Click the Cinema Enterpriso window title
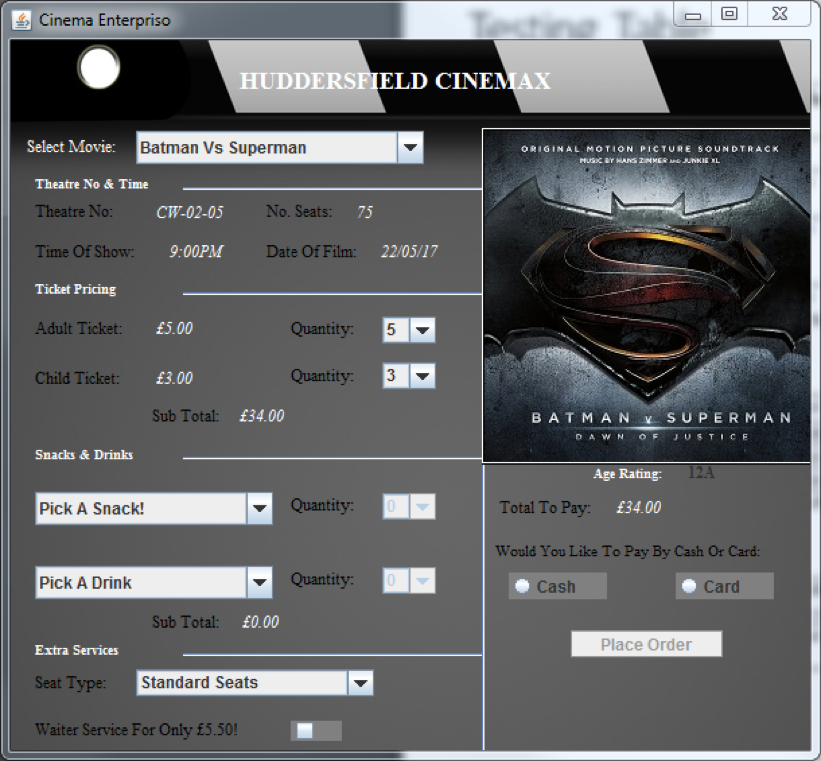 [104, 20]
